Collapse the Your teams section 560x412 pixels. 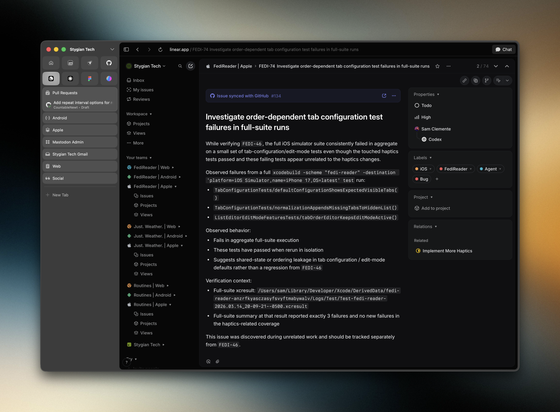coord(139,157)
